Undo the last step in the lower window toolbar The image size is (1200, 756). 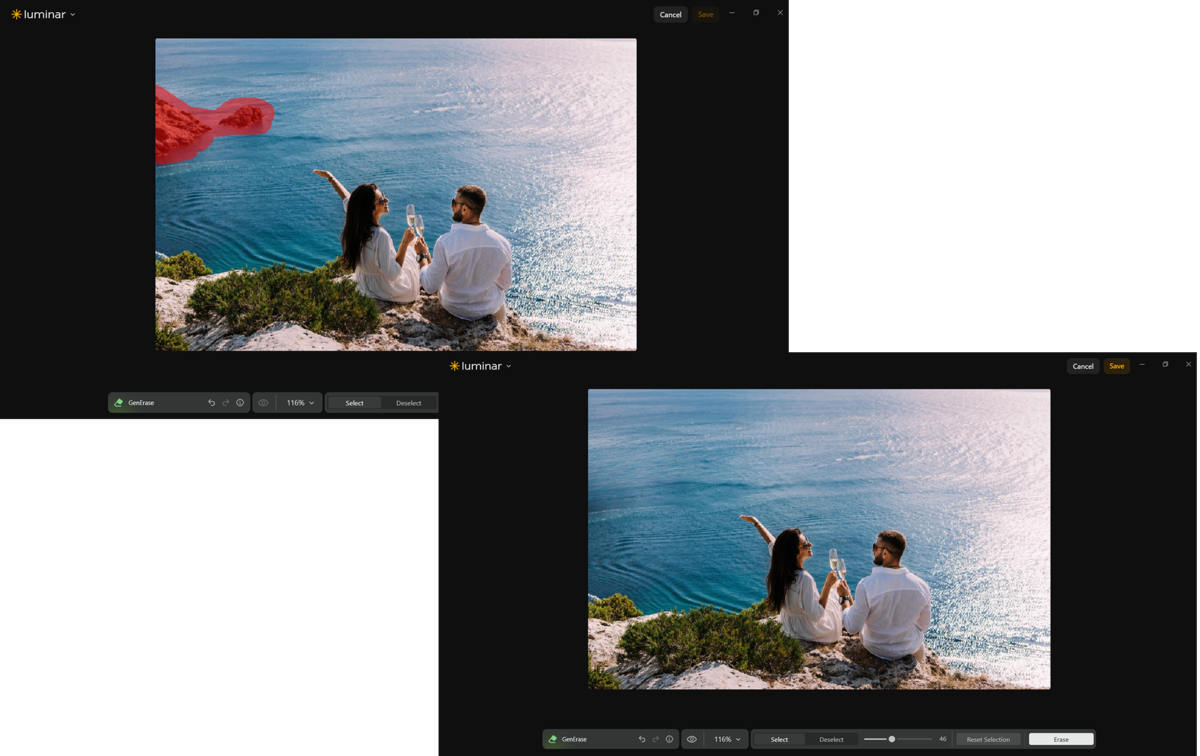click(x=641, y=739)
